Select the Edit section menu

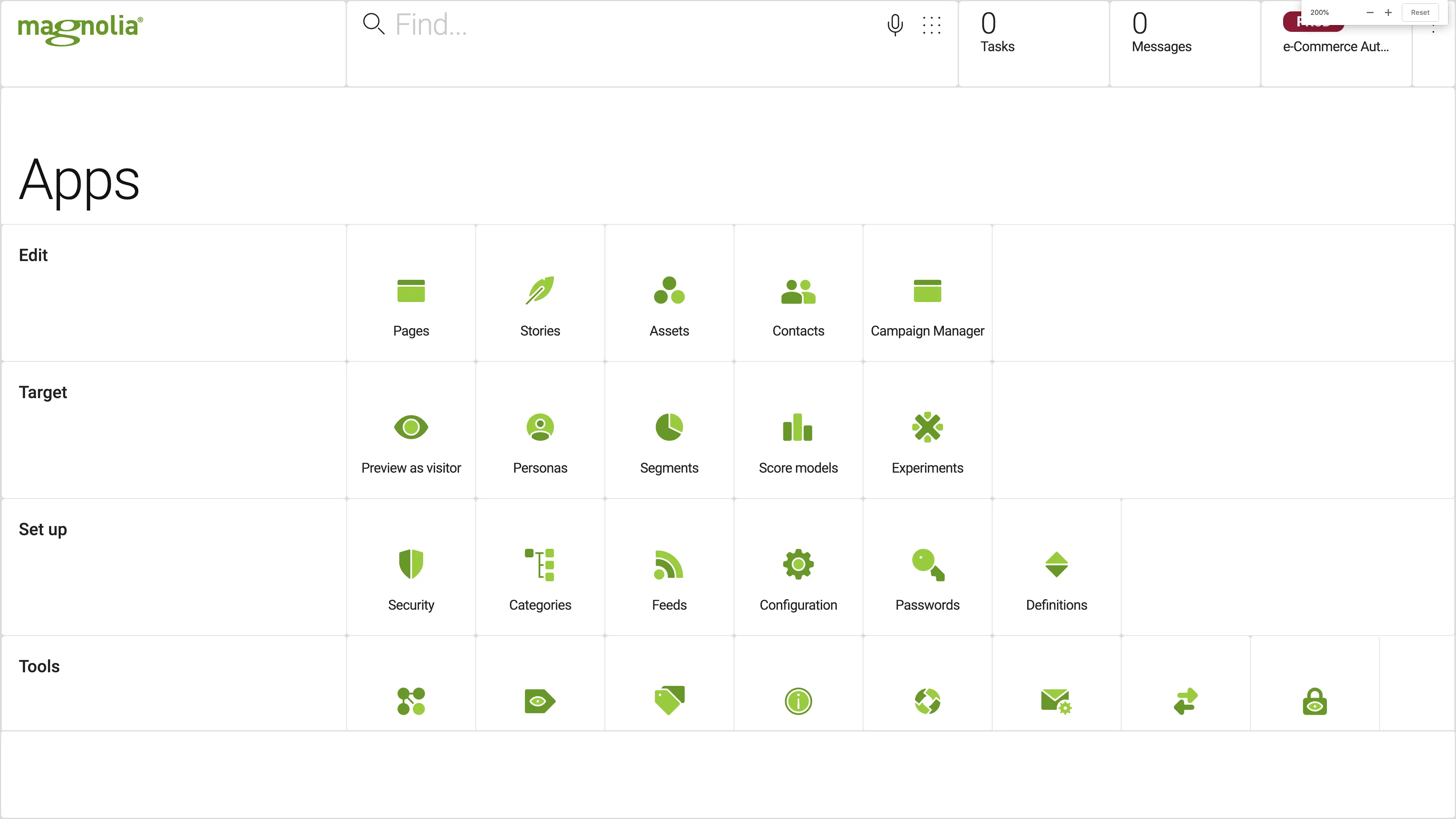[33, 254]
